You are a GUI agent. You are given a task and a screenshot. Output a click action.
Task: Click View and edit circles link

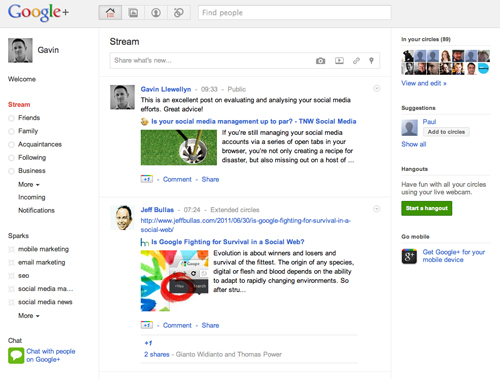coord(424,83)
